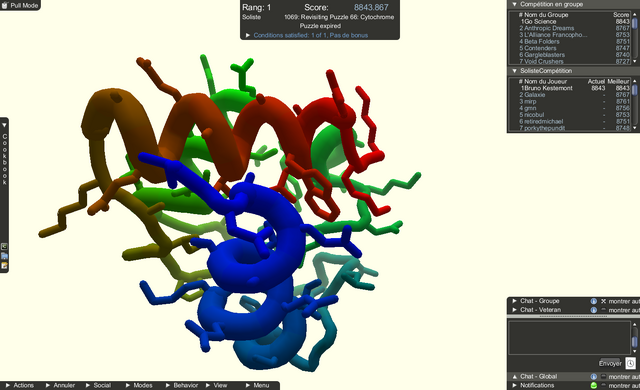
Task: Click the 'Actuel' column header
Action: (596, 82)
